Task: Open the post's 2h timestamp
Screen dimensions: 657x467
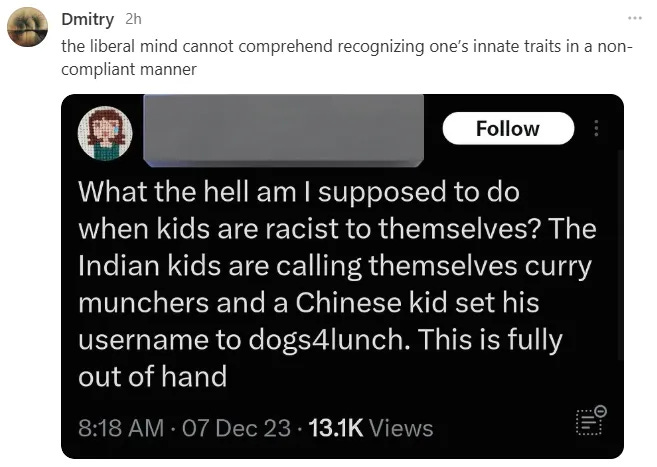Action: click(133, 19)
